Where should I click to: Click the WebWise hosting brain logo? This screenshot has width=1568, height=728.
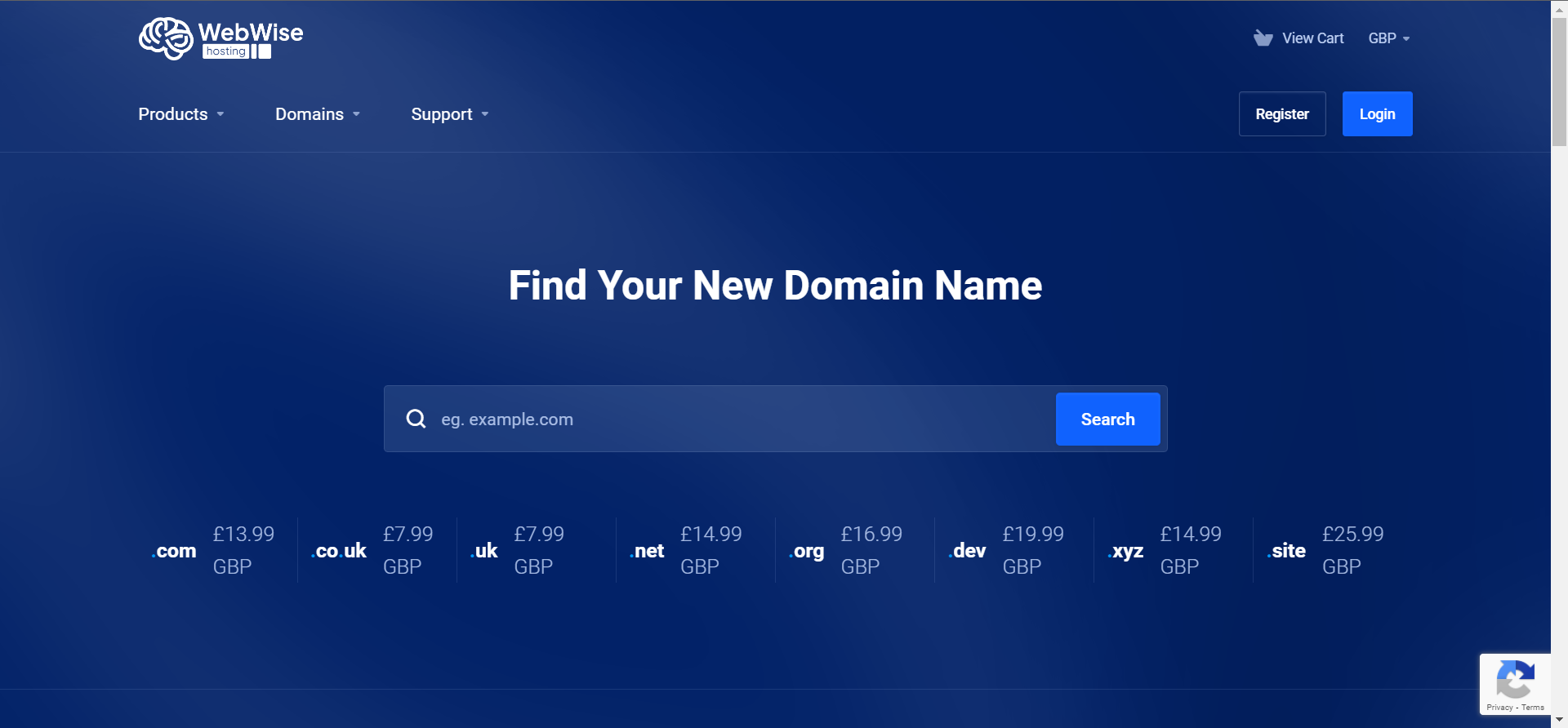(167, 38)
